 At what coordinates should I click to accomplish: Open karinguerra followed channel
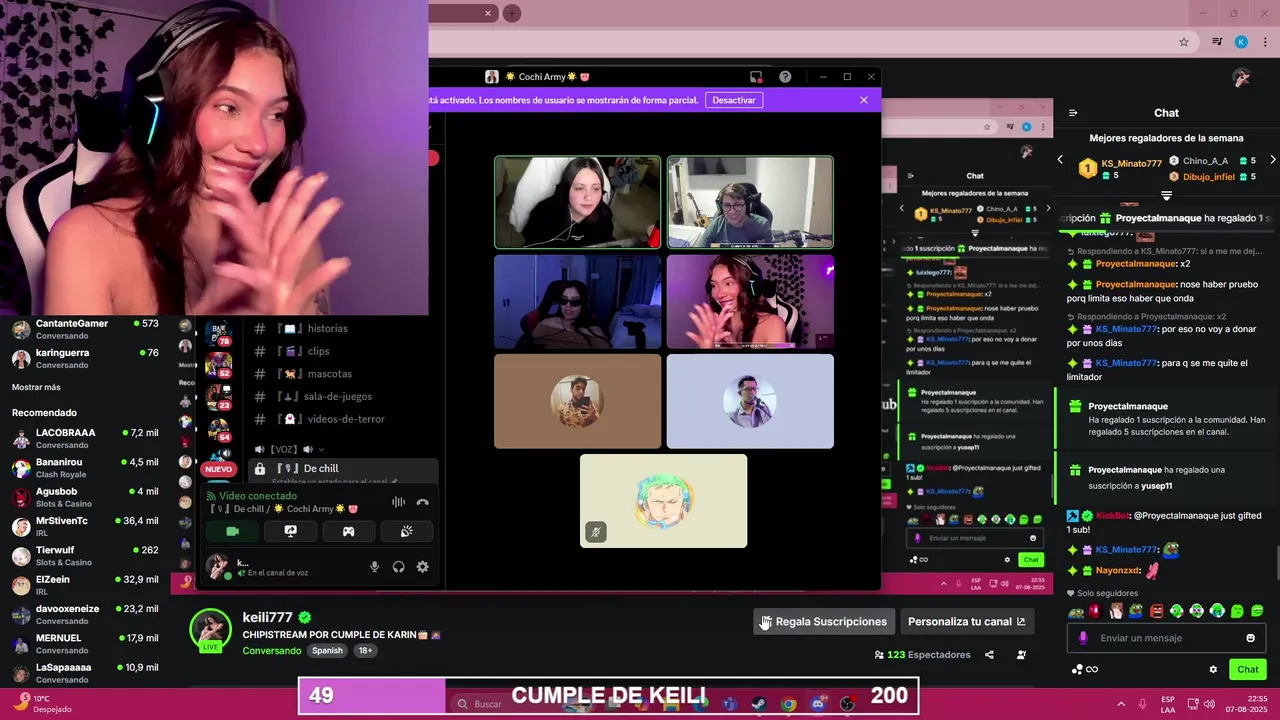(x=86, y=358)
